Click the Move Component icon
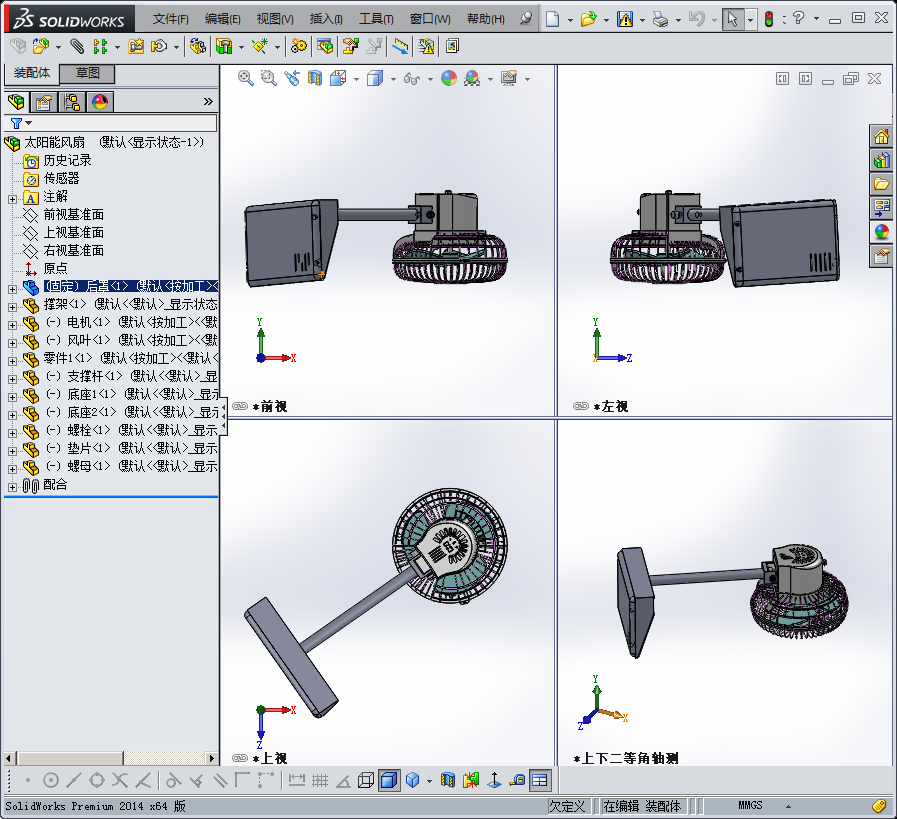Viewport: 897px width, 819px height. click(x=159, y=46)
